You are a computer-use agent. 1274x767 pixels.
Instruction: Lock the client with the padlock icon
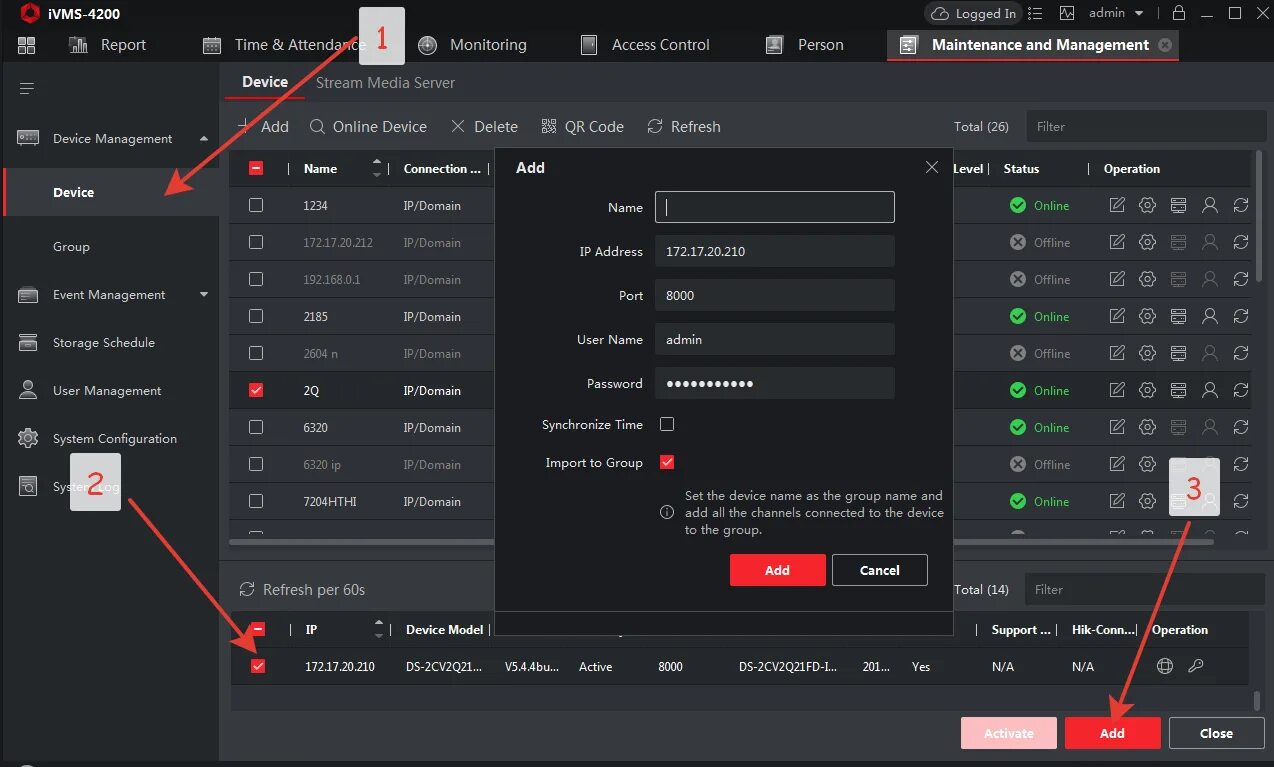pos(1179,13)
